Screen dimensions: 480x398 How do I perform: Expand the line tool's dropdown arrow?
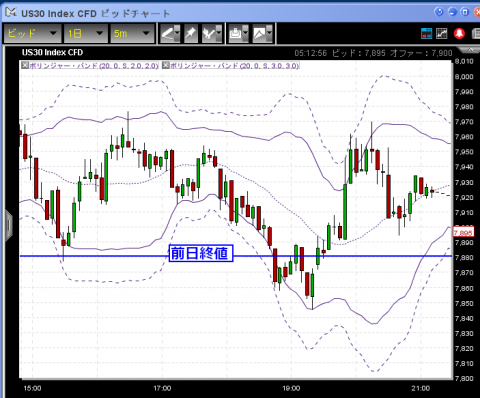pos(177,33)
